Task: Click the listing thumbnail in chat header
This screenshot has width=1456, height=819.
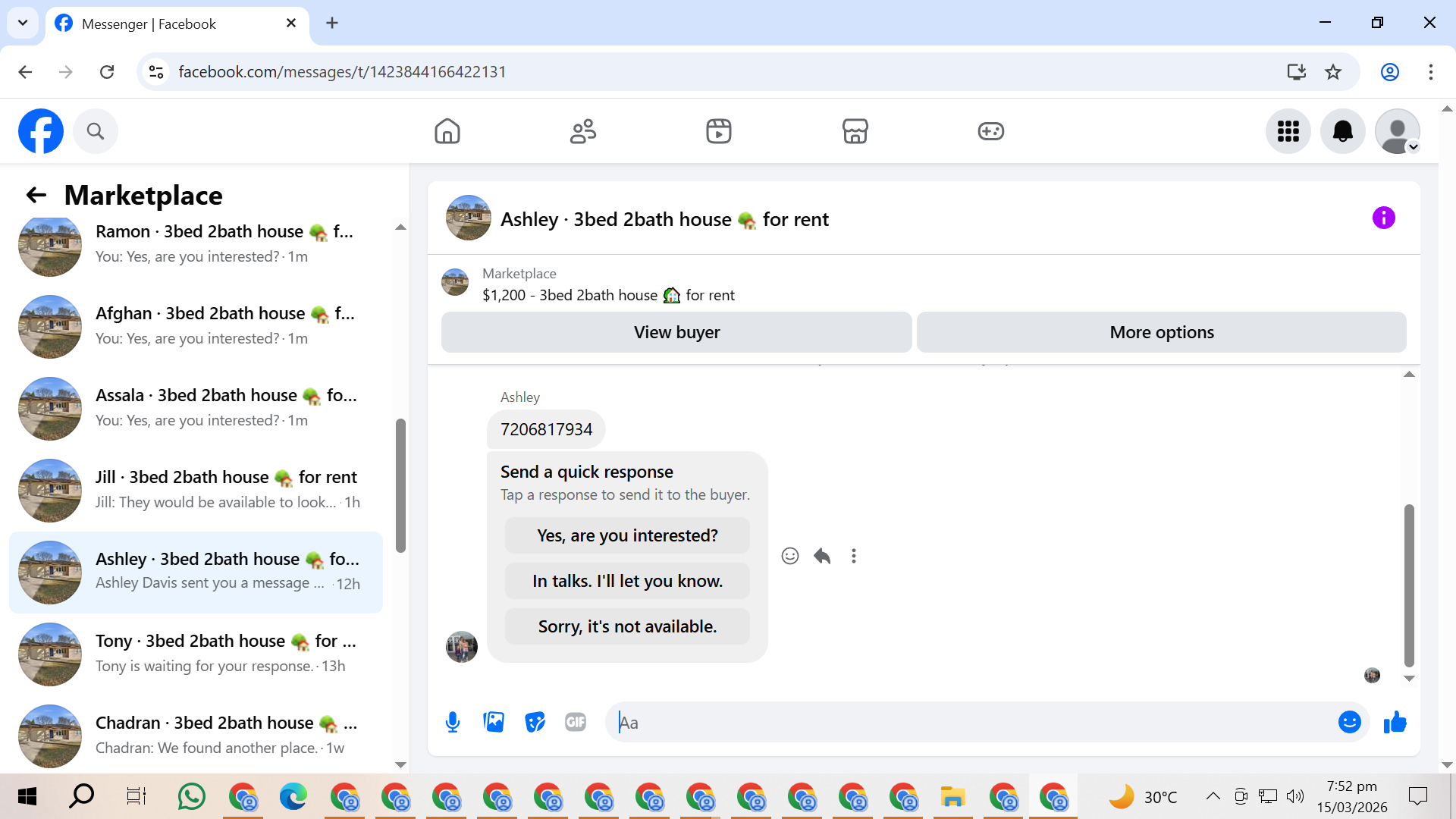Action: pos(469,218)
